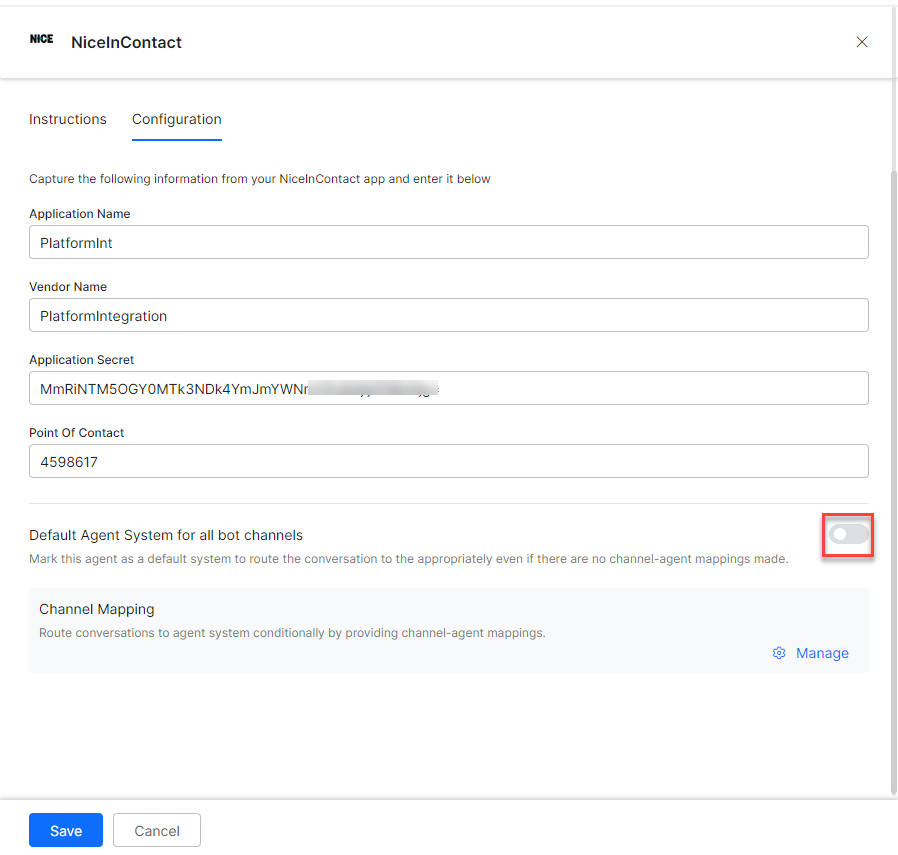Click the Vendor Name label
This screenshot has width=898, height=855.
coord(68,287)
